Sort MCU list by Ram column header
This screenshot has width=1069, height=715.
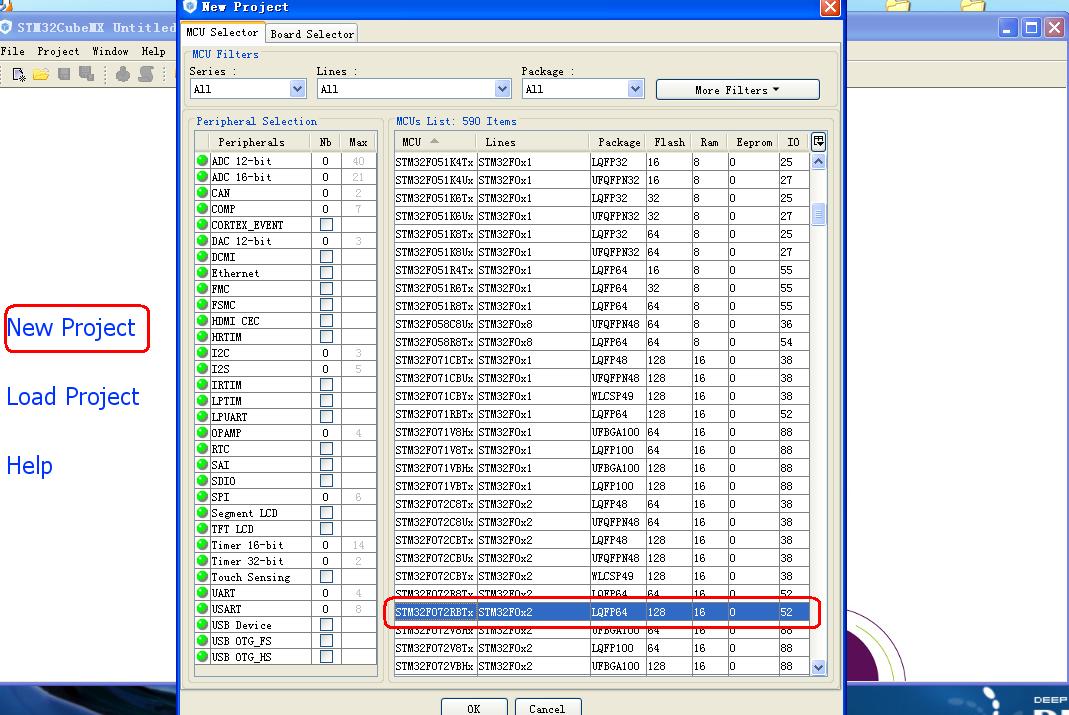(x=710, y=142)
